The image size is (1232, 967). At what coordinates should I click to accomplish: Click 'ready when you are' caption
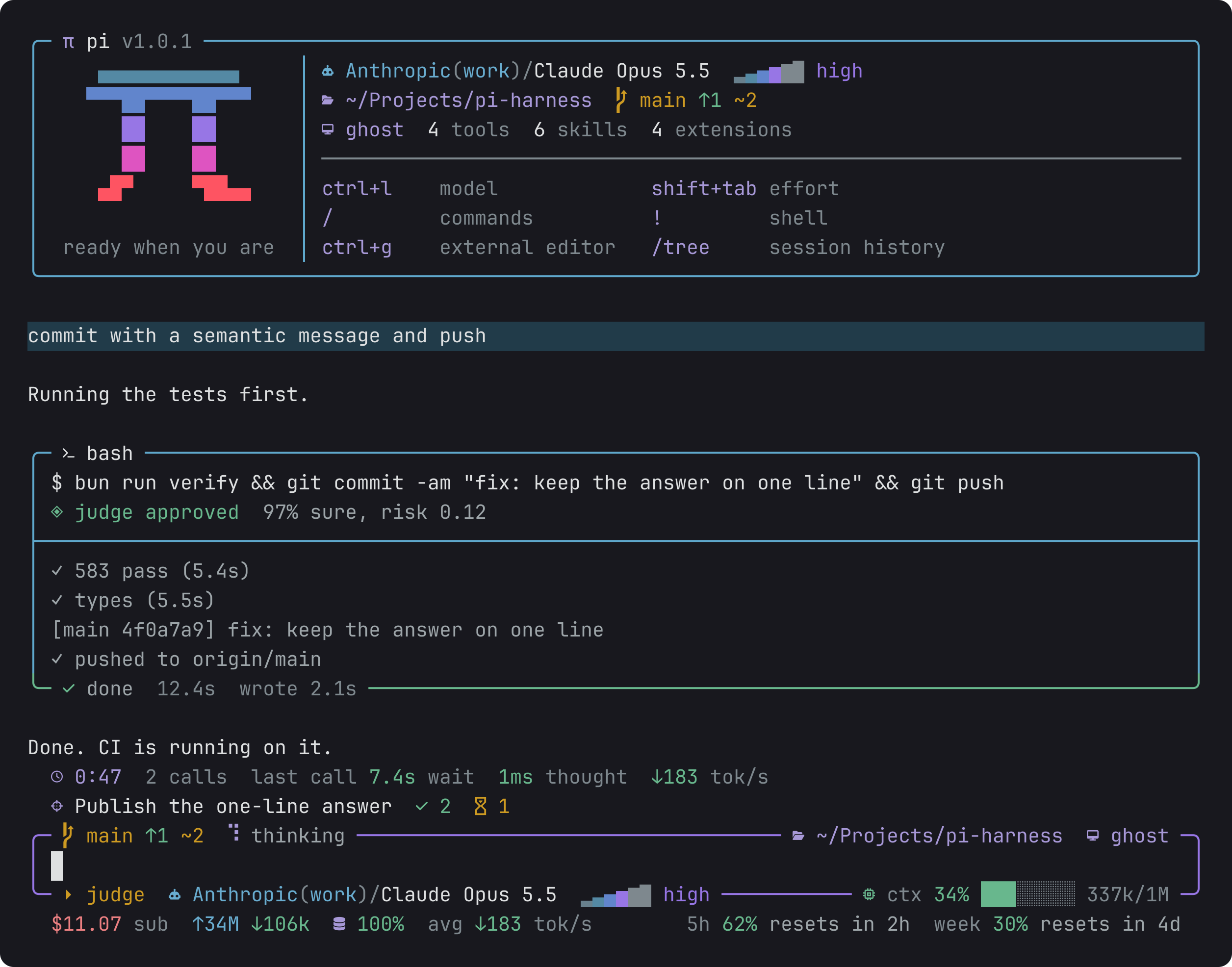click(169, 248)
